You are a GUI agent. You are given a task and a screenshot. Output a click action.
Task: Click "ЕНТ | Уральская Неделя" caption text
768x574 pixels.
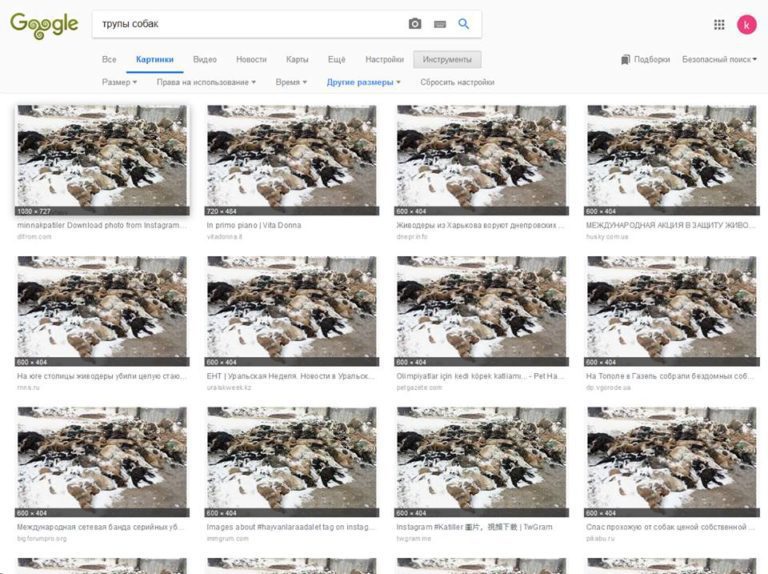click(291, 376)
